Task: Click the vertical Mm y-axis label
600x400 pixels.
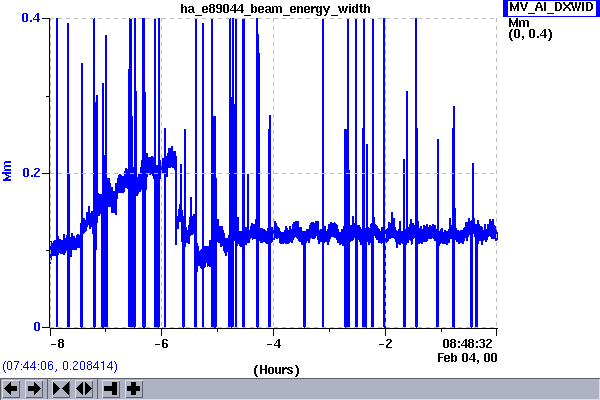Action: coord(9,173)
